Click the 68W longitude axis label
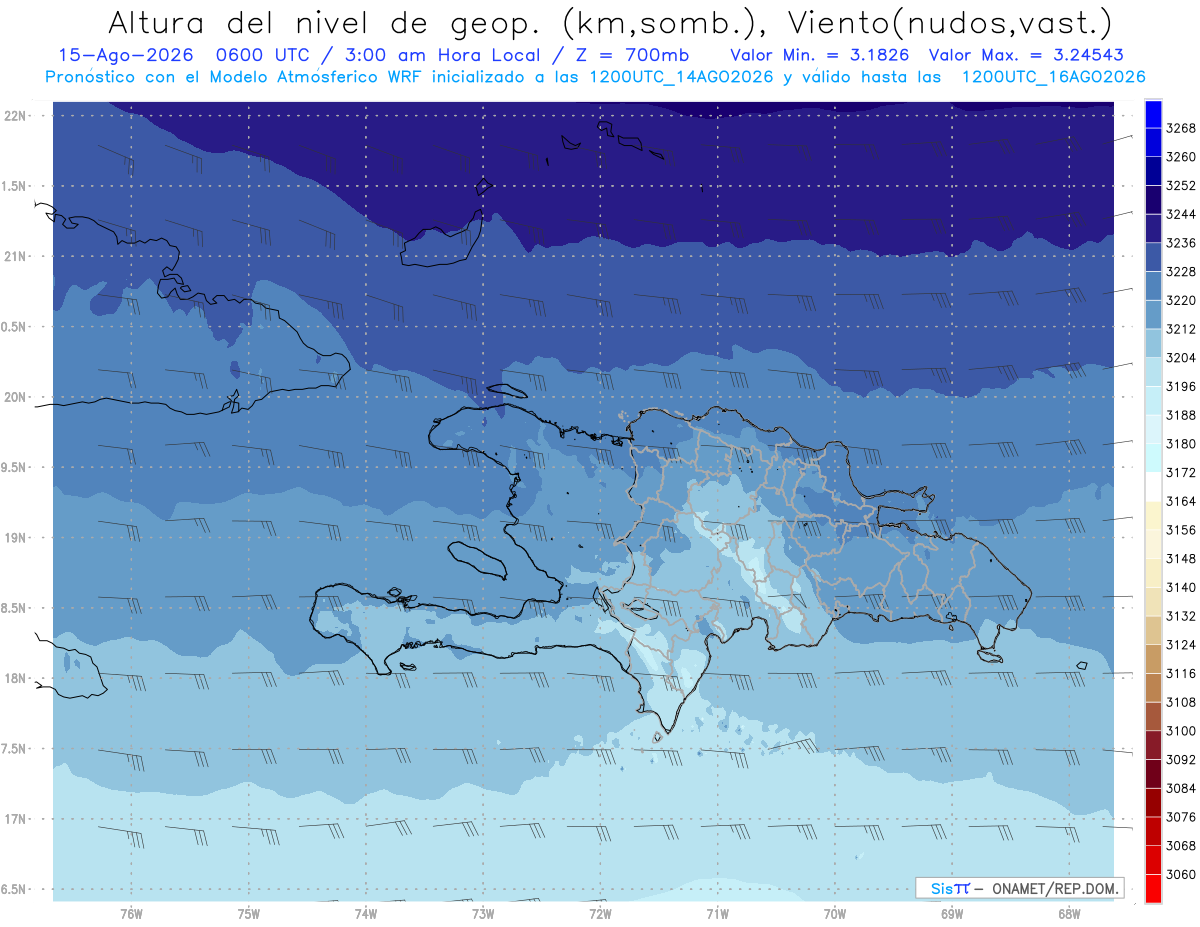The height and width of the screenshot is (927, 1200). click(x=1069, y=914)
